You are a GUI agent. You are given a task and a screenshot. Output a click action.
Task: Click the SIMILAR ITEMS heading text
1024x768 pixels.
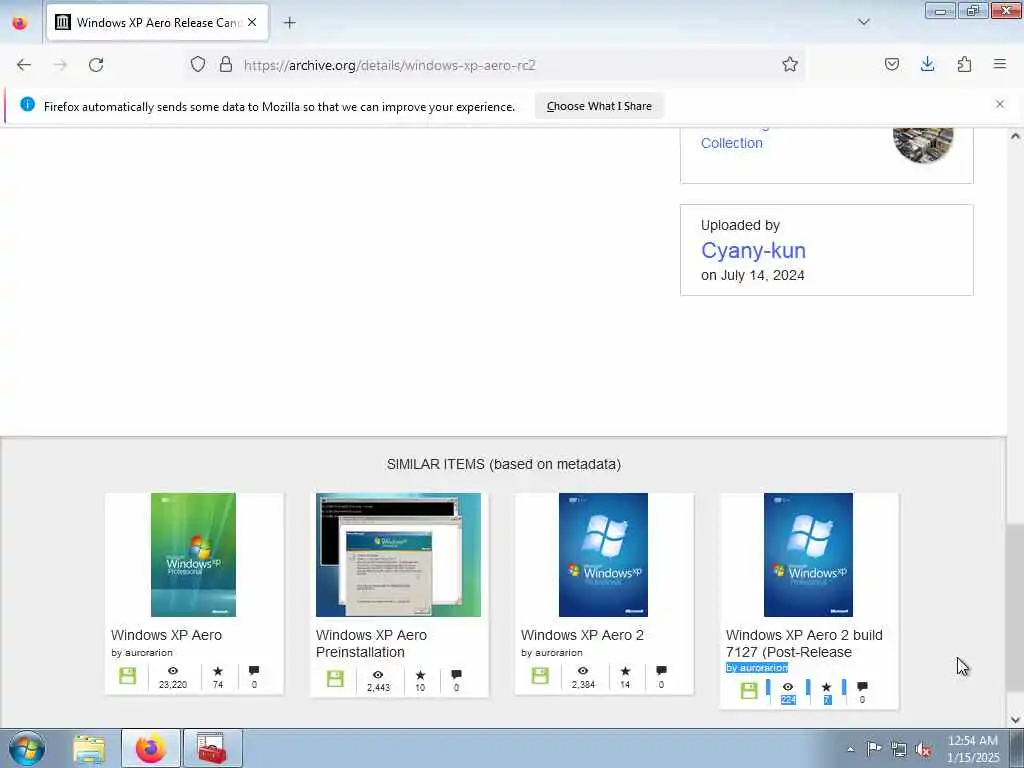click(504, 464)
